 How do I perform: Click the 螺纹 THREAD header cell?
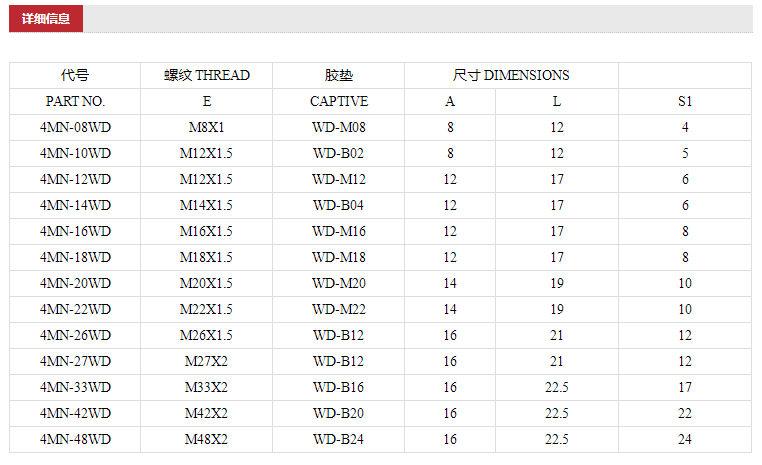(x=207, y=75)
